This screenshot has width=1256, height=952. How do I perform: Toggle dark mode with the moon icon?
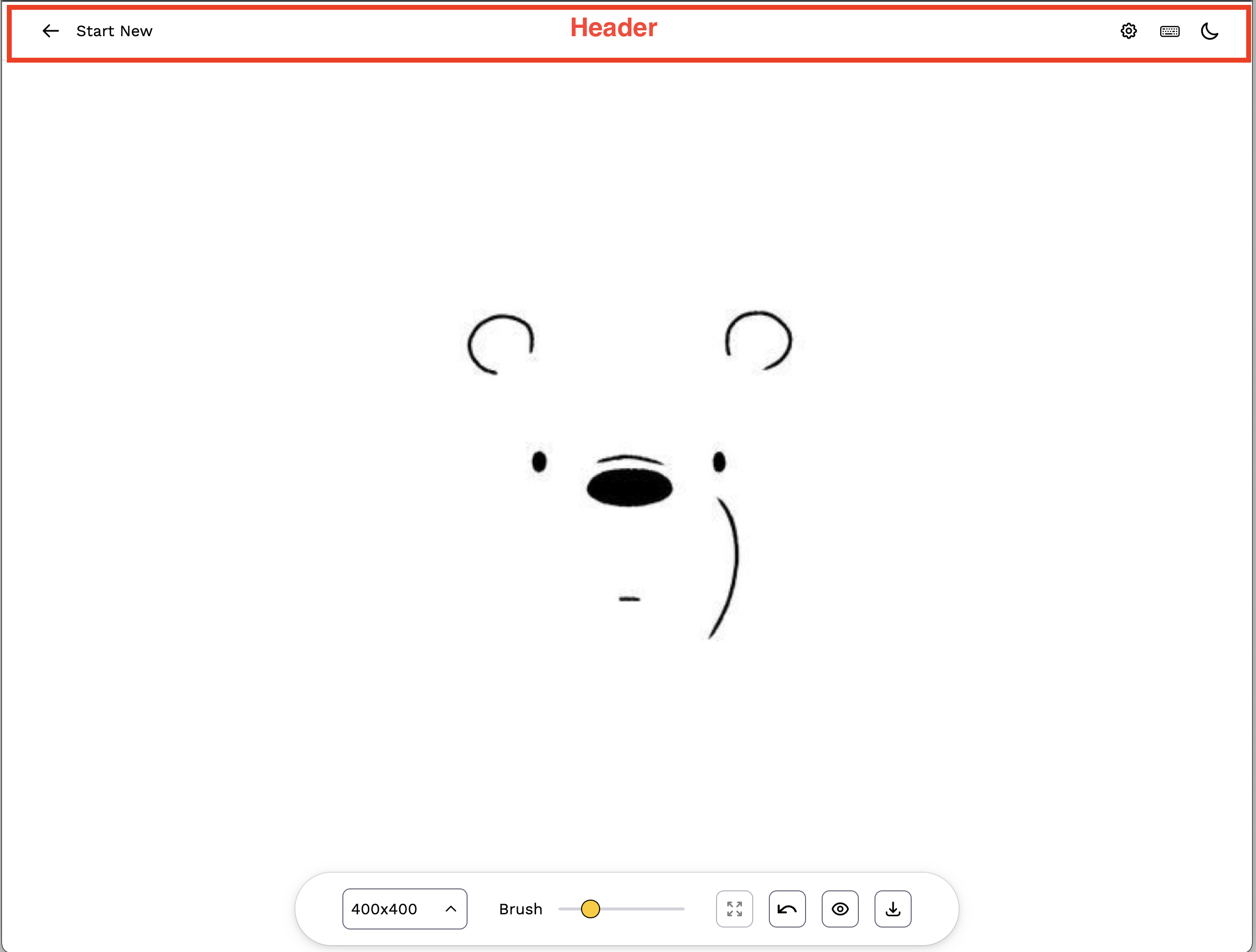tap(1210, 31)
